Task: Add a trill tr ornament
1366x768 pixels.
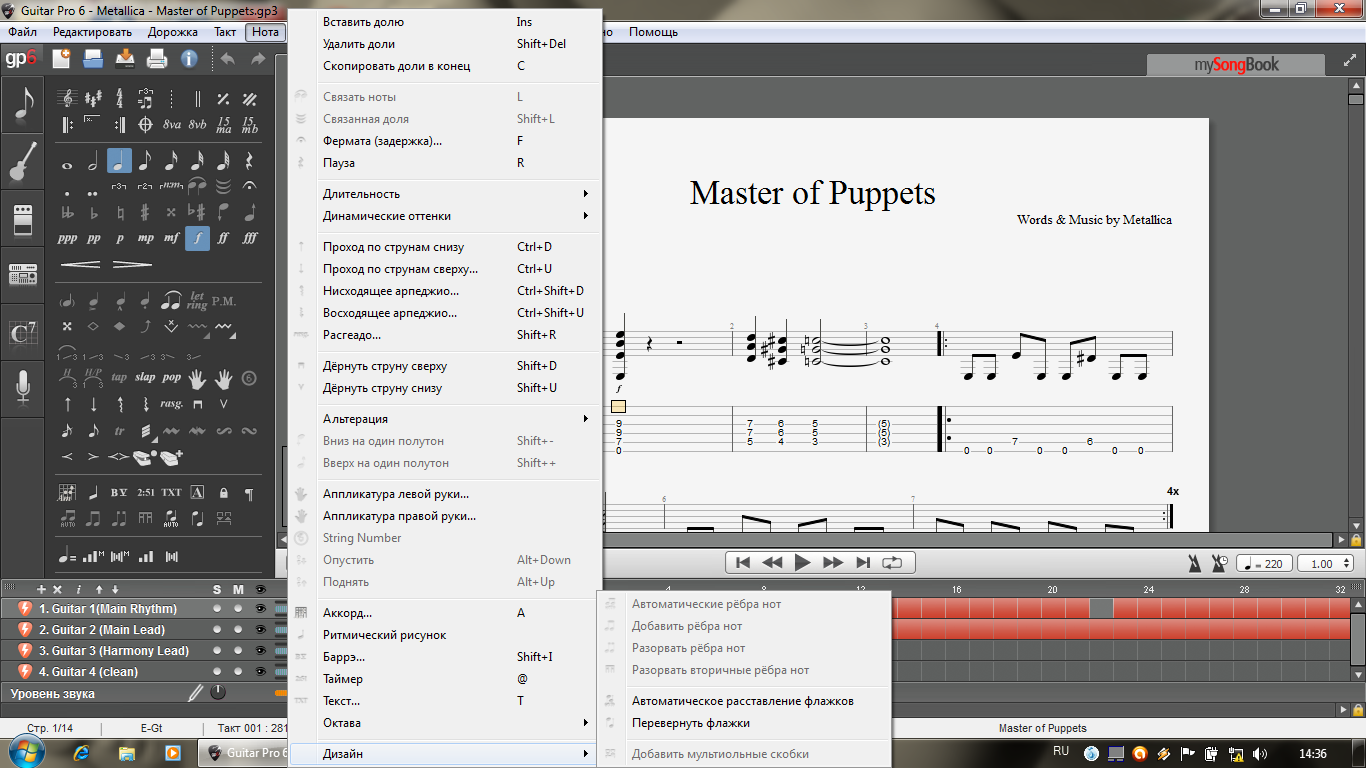Action: coord(119,431)
